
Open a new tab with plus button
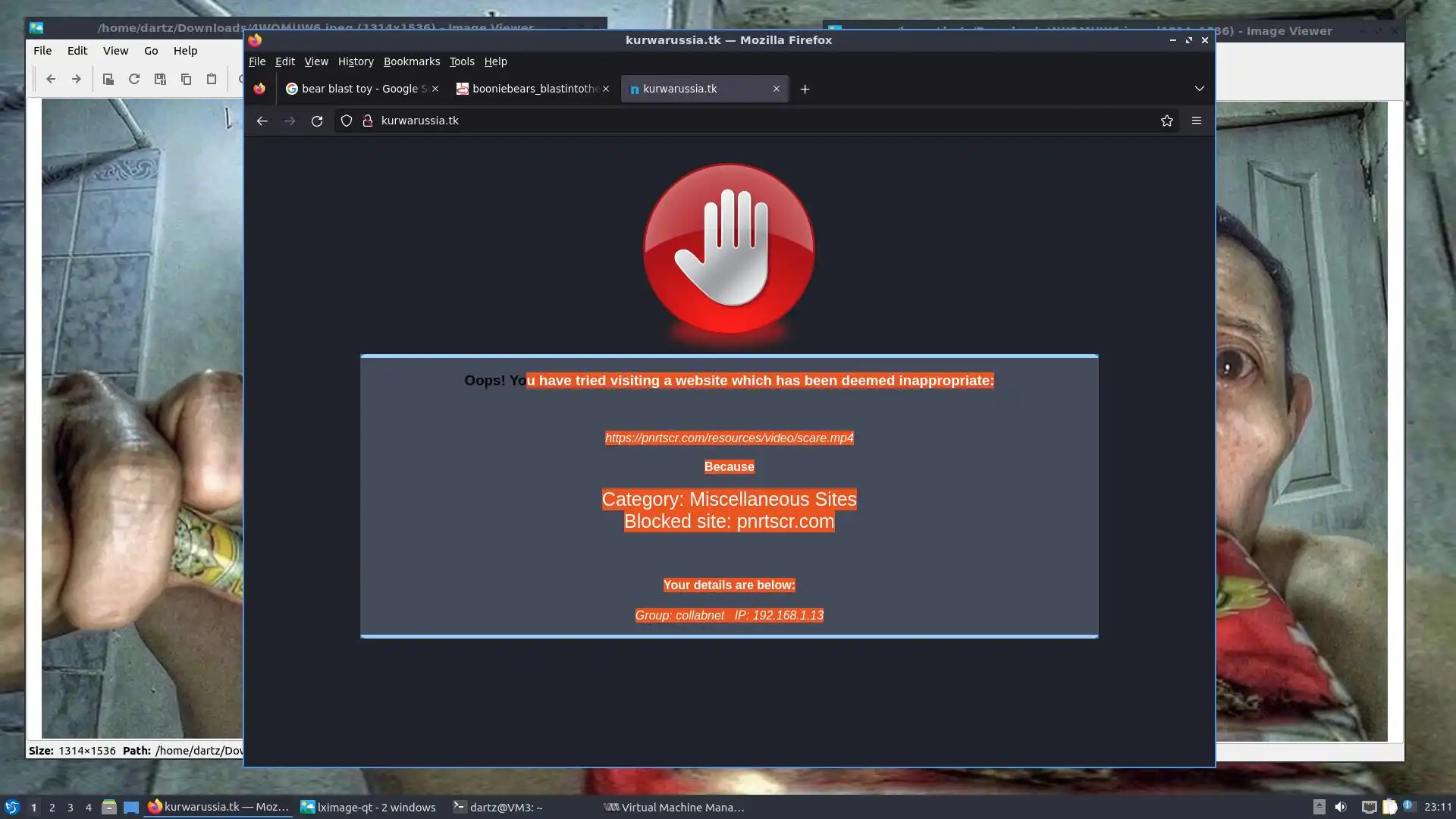[x=805, y=89]
